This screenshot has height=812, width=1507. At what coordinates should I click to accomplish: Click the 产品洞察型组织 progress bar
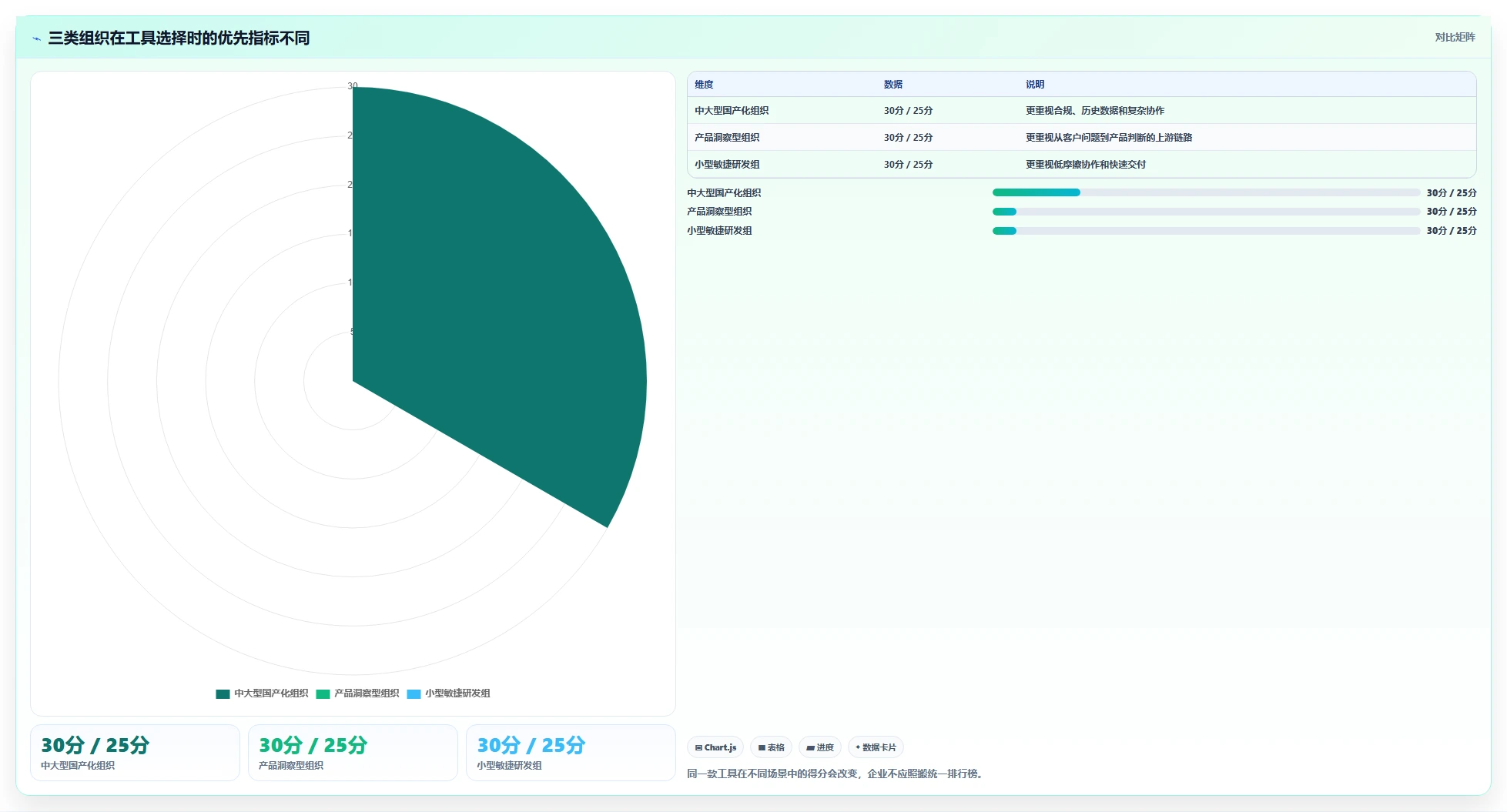(x=1206, y=212)
